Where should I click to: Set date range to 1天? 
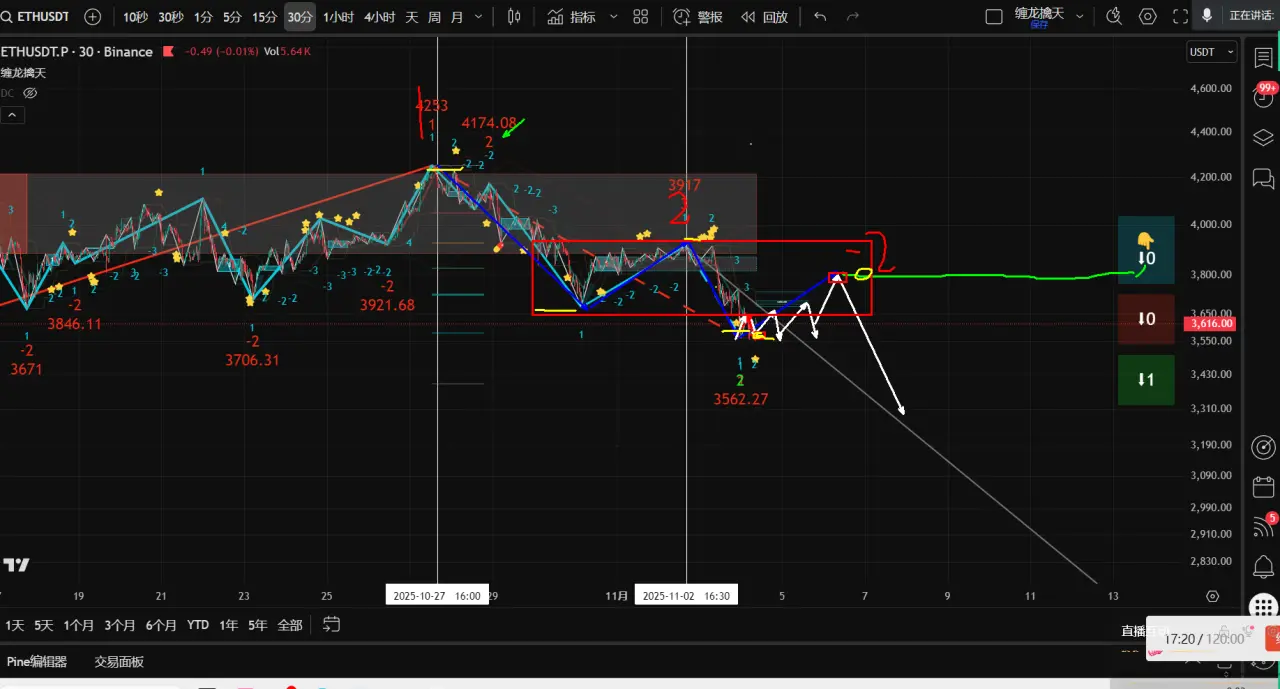14,625
